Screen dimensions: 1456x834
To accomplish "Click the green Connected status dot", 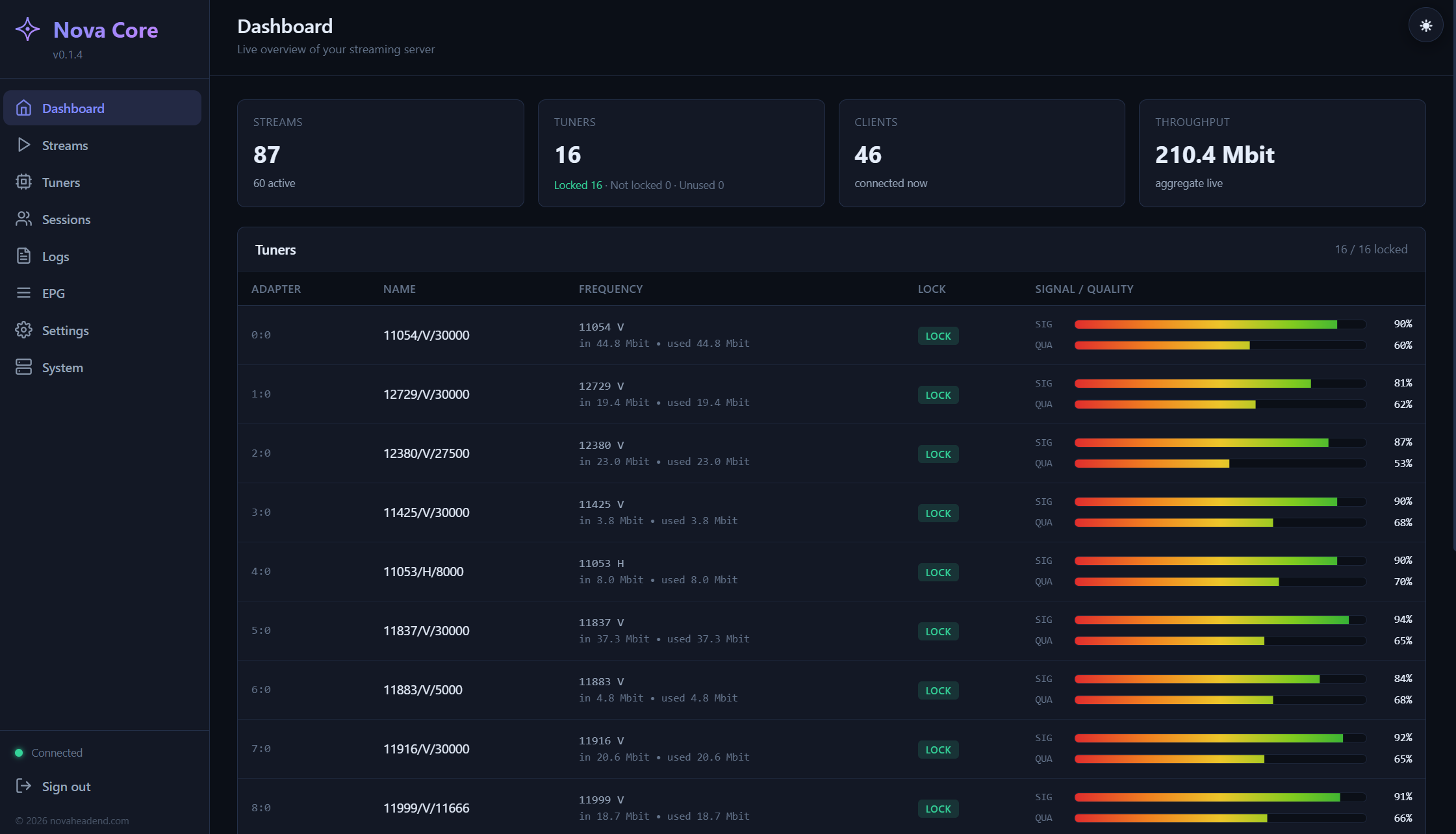I will [x=19, y=753].
